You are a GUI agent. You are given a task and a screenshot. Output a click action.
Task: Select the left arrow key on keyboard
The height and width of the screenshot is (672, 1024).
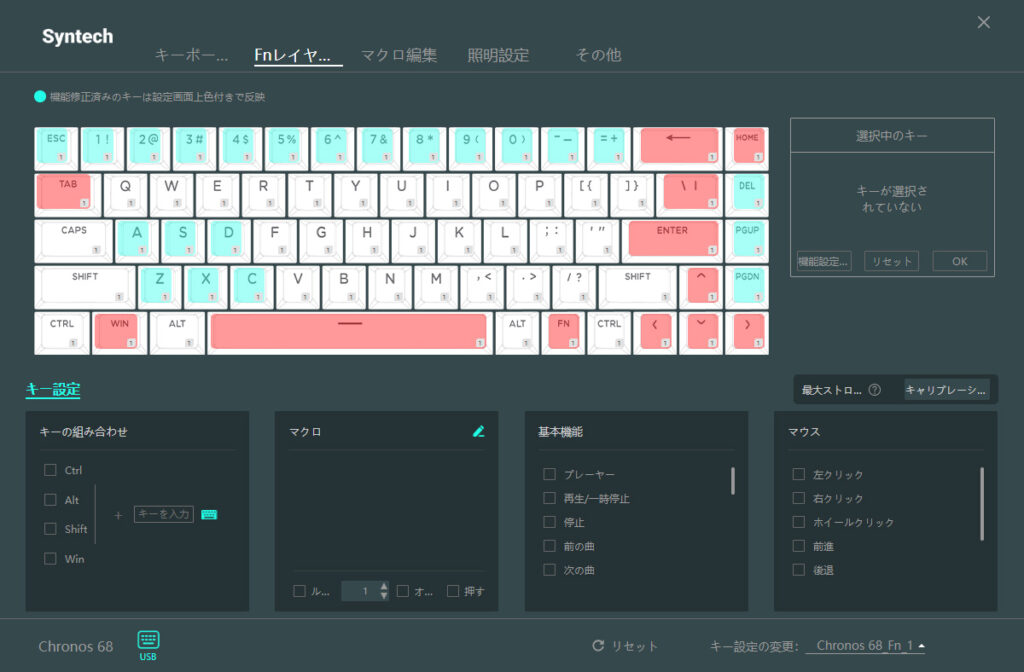[655, 333]
